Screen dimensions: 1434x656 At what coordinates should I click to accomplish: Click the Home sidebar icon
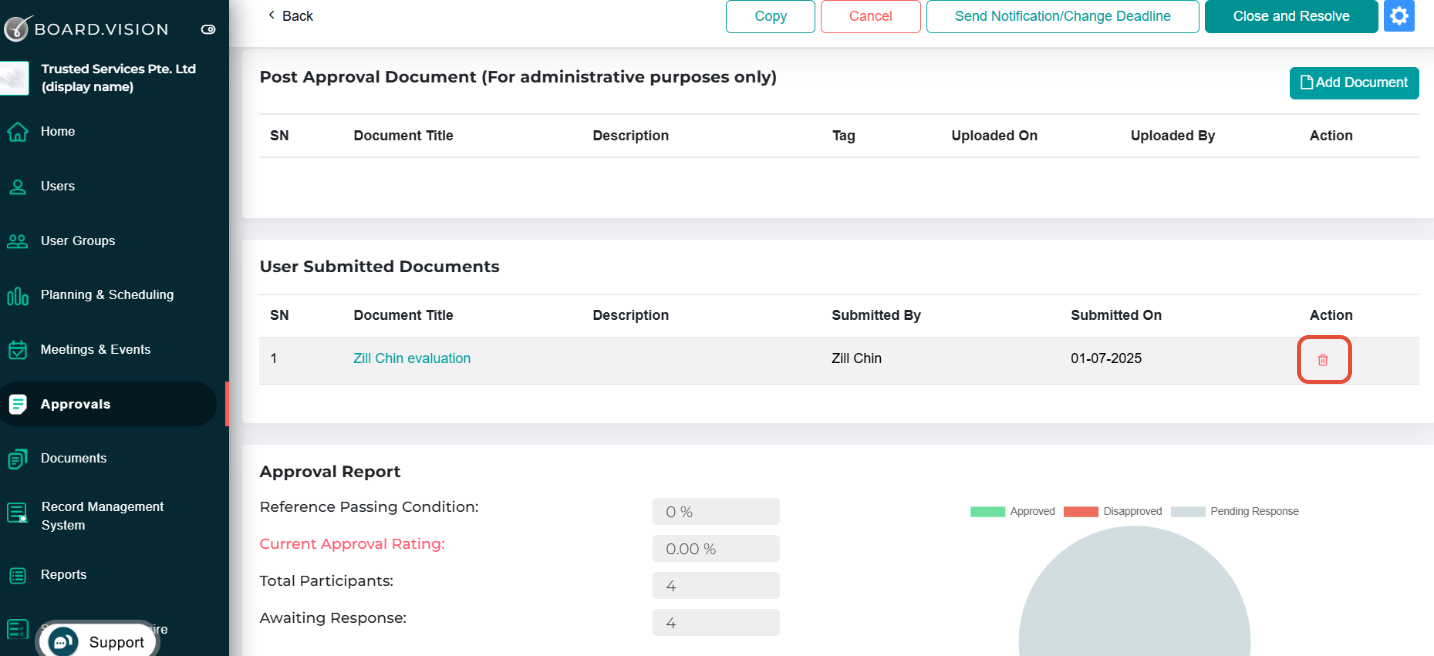point(17,132)
